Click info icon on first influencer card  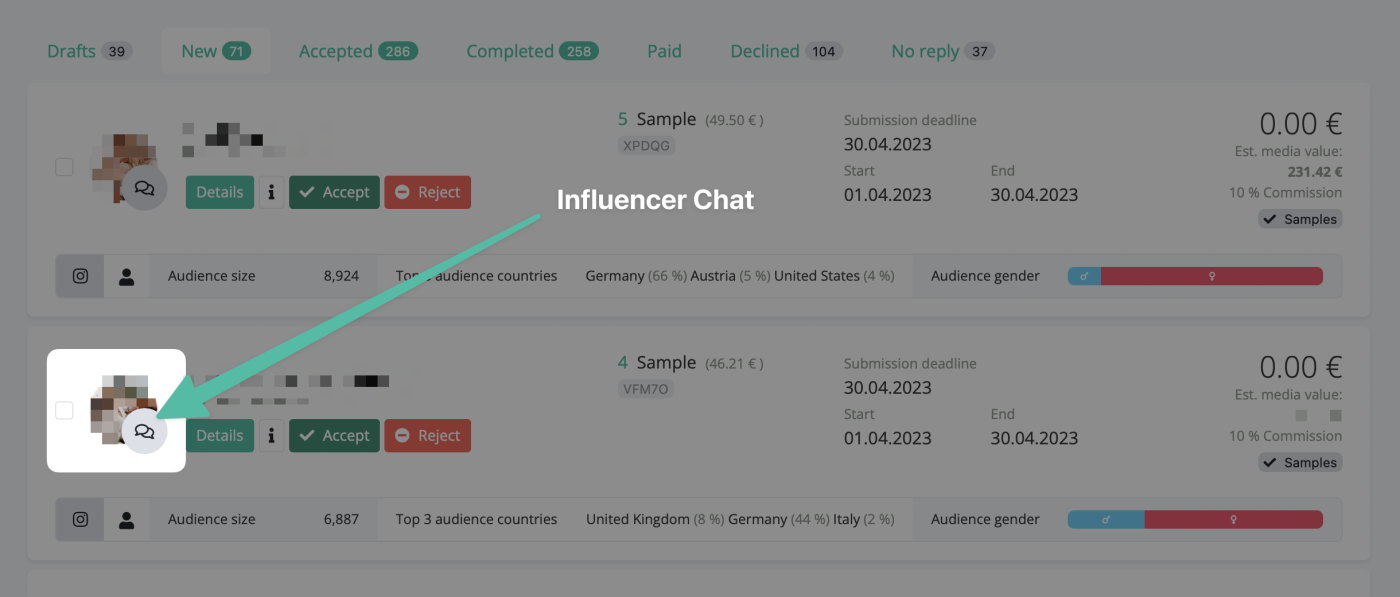(x=271, y=192)
